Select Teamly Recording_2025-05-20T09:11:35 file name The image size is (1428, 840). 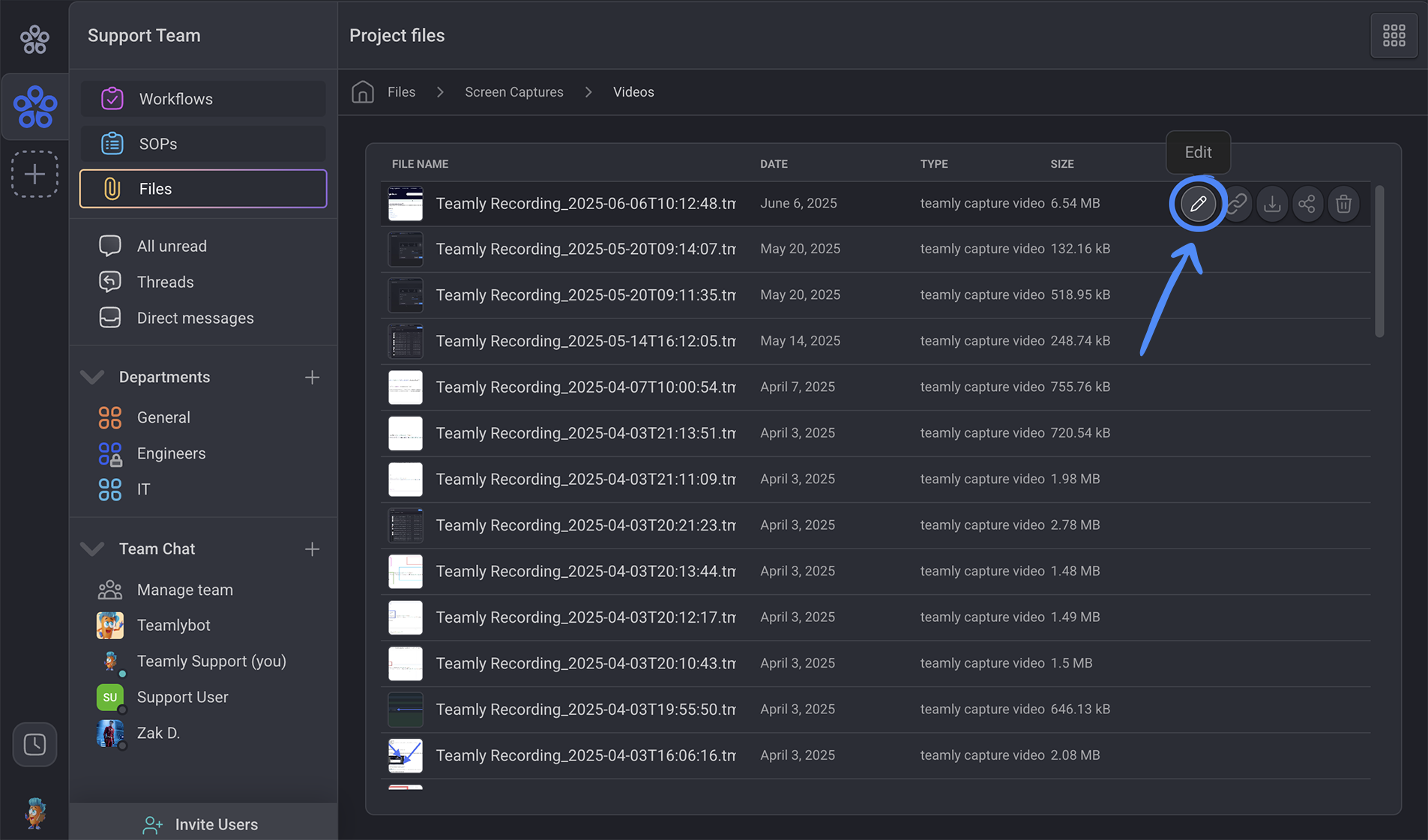click(x=585, y=294)
